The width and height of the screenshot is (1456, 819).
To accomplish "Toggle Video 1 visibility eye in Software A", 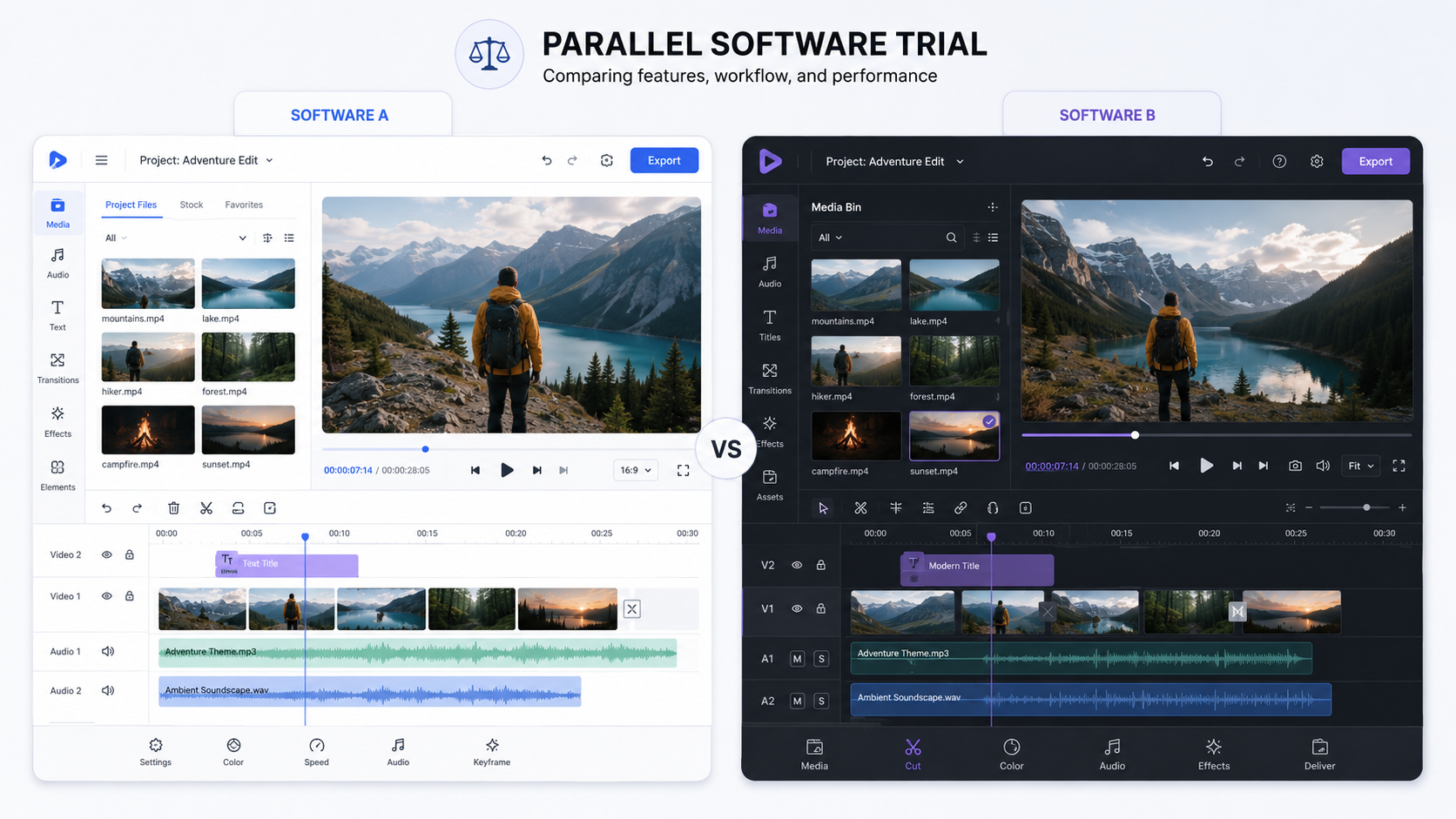I will 106,596.
